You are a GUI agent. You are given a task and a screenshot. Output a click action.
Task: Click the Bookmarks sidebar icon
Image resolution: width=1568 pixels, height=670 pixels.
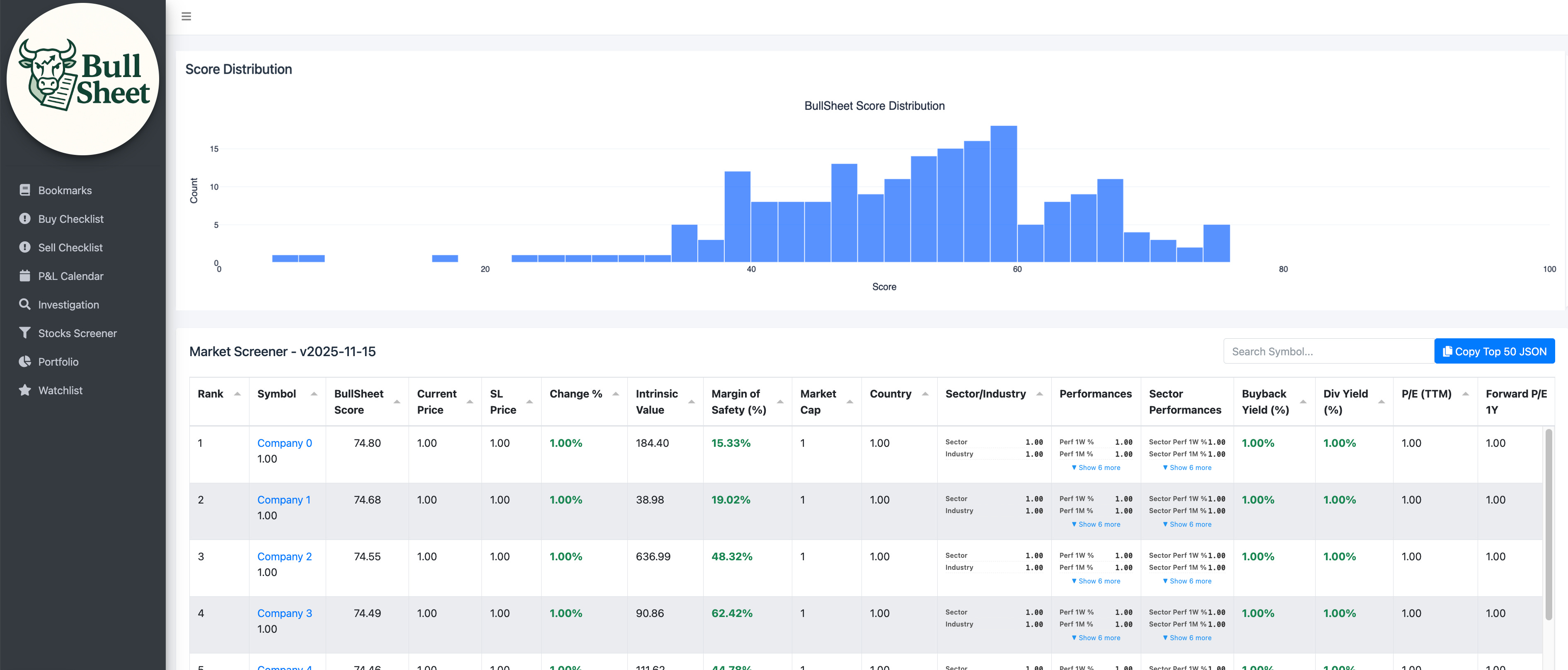coord(25,190)
